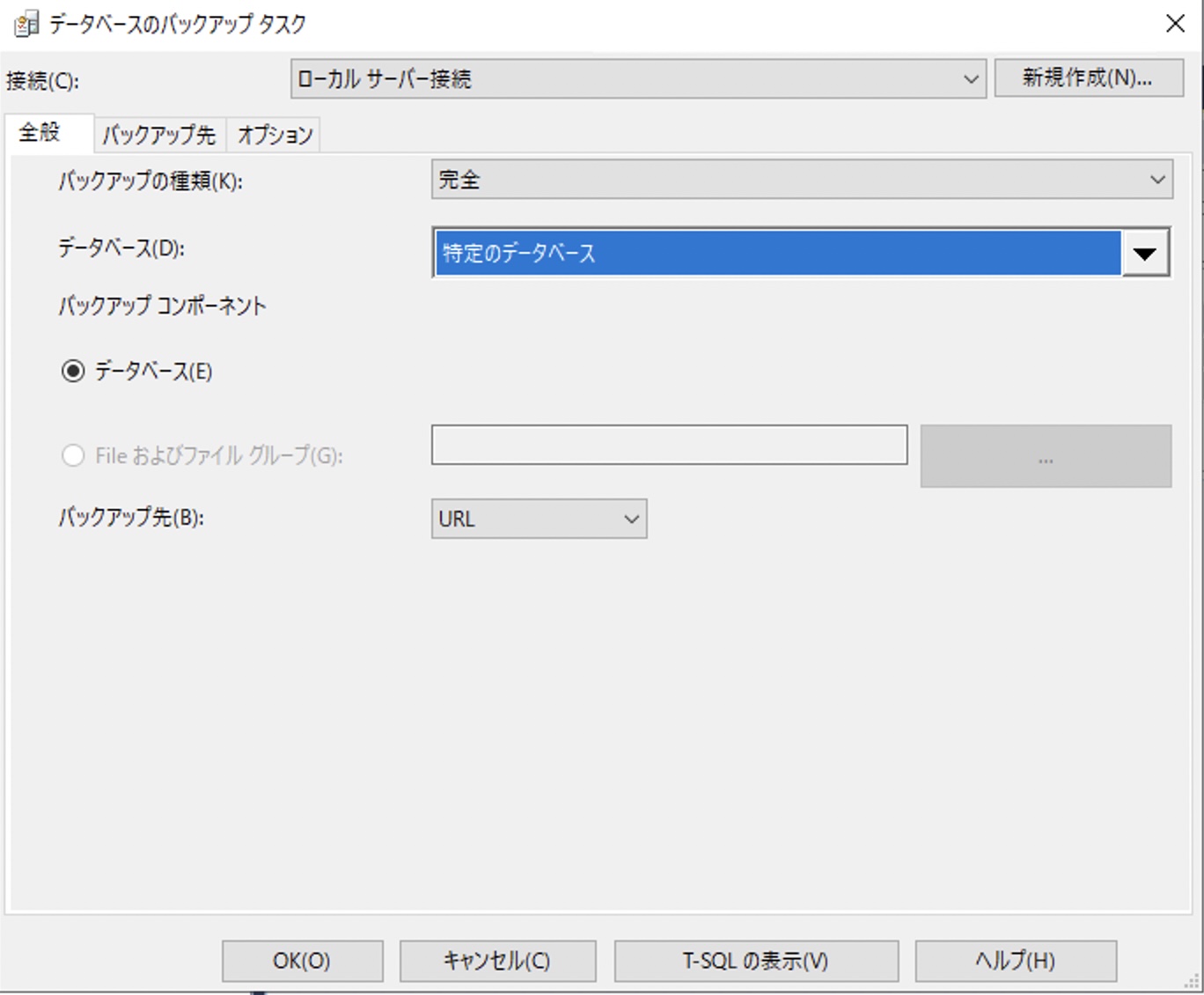Switch to the 全般 tab
1204x995 pixels.
point(40,133)
